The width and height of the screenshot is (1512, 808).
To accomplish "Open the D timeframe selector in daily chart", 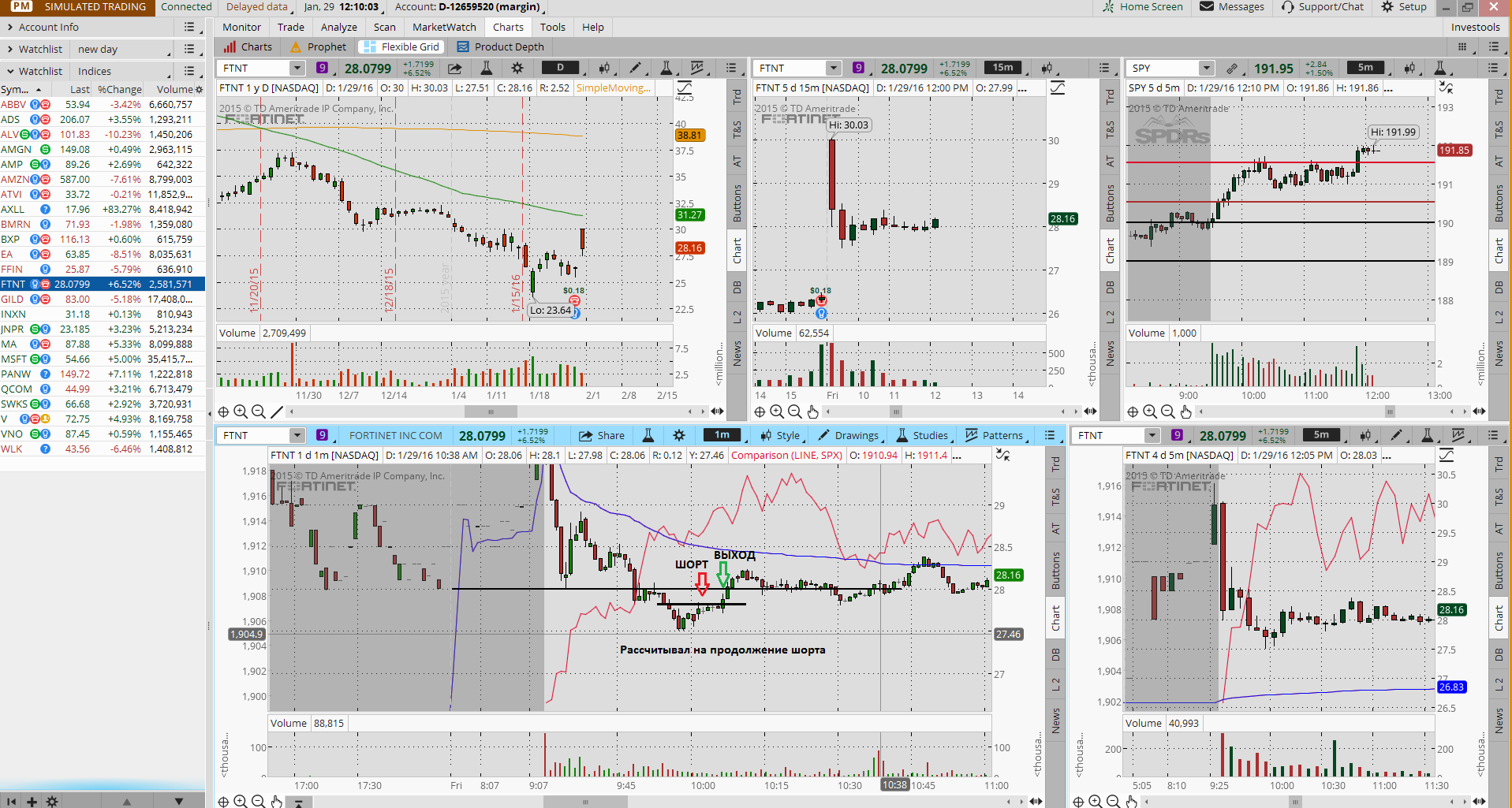I will tap(561, 68).
